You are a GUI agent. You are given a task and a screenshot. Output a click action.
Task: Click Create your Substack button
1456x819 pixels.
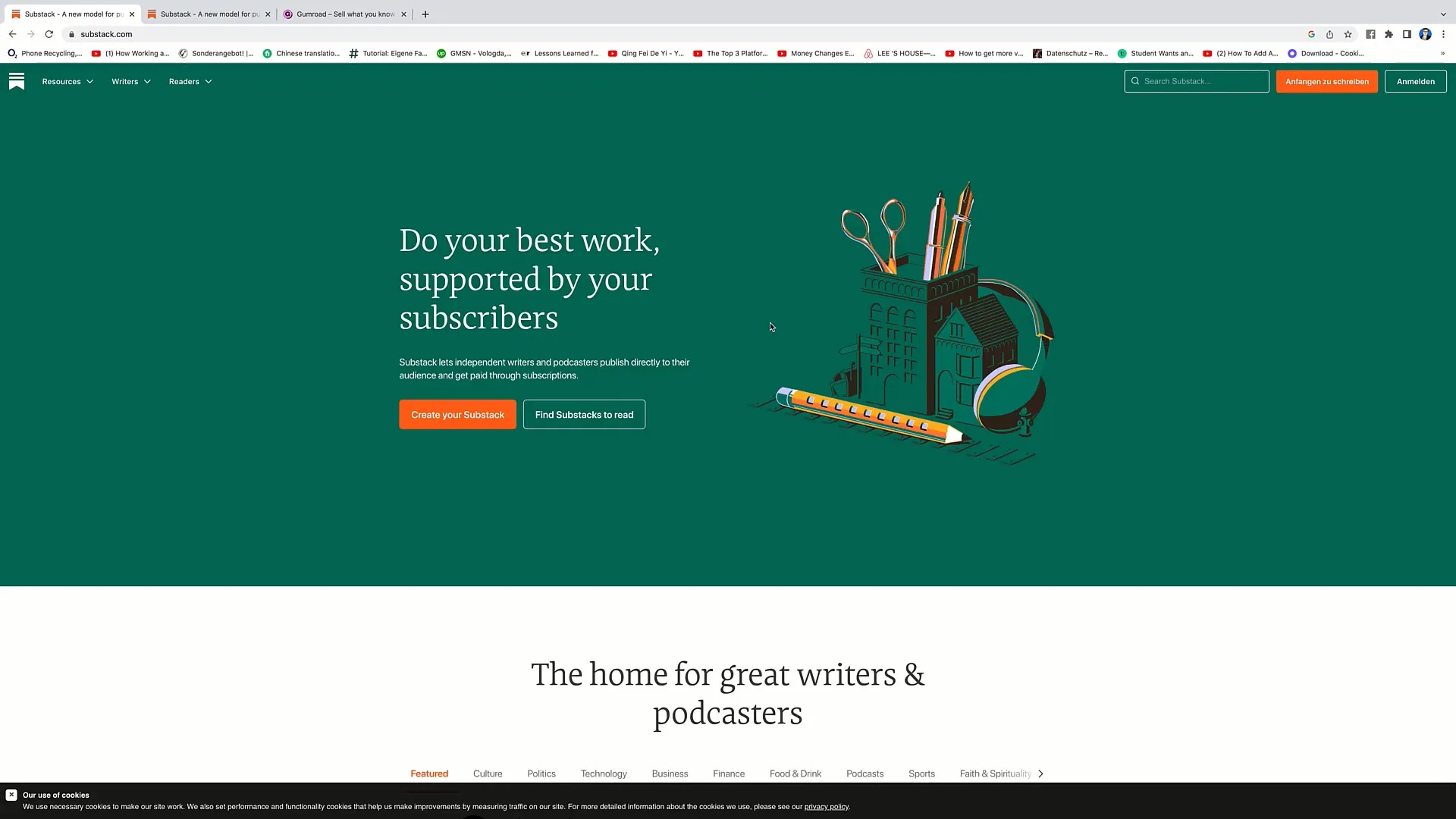click(x=457, y=414)
